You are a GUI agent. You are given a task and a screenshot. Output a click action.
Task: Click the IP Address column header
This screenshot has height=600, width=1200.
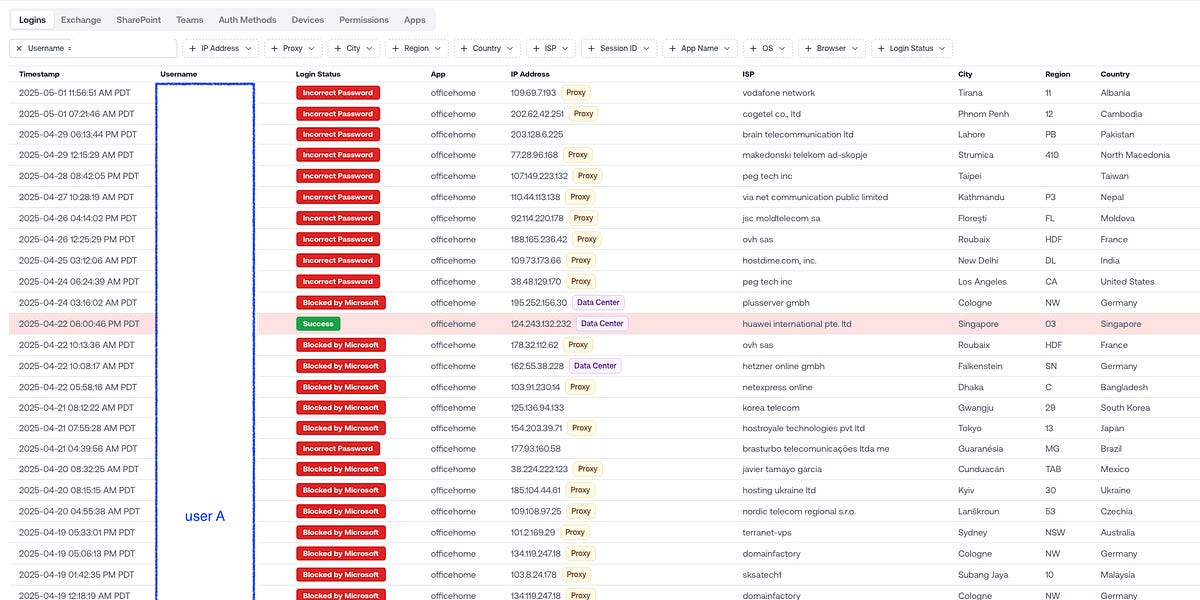click(x=530, y=74)
